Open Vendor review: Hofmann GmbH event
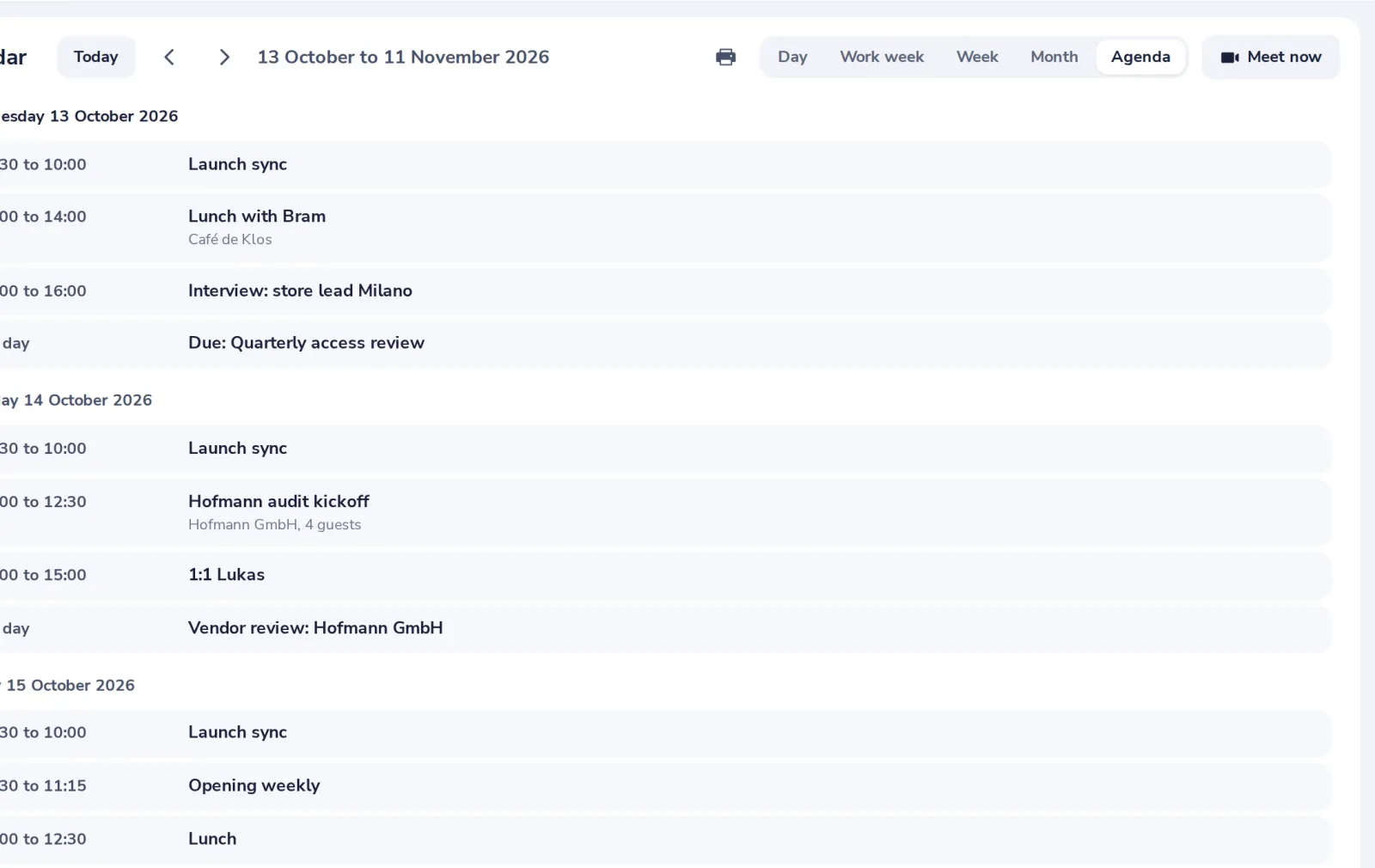Screen dimensions: 1375x868 [665, 628]
